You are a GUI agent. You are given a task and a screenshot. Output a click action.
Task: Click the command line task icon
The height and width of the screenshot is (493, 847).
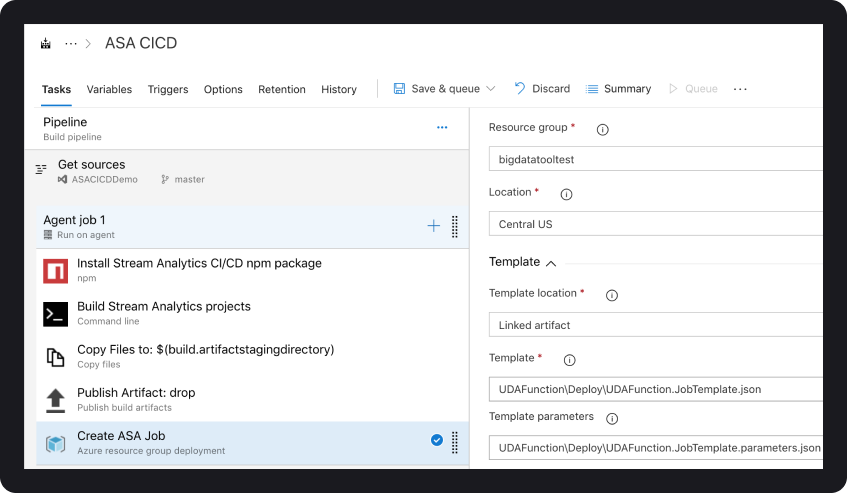point(56,314)
